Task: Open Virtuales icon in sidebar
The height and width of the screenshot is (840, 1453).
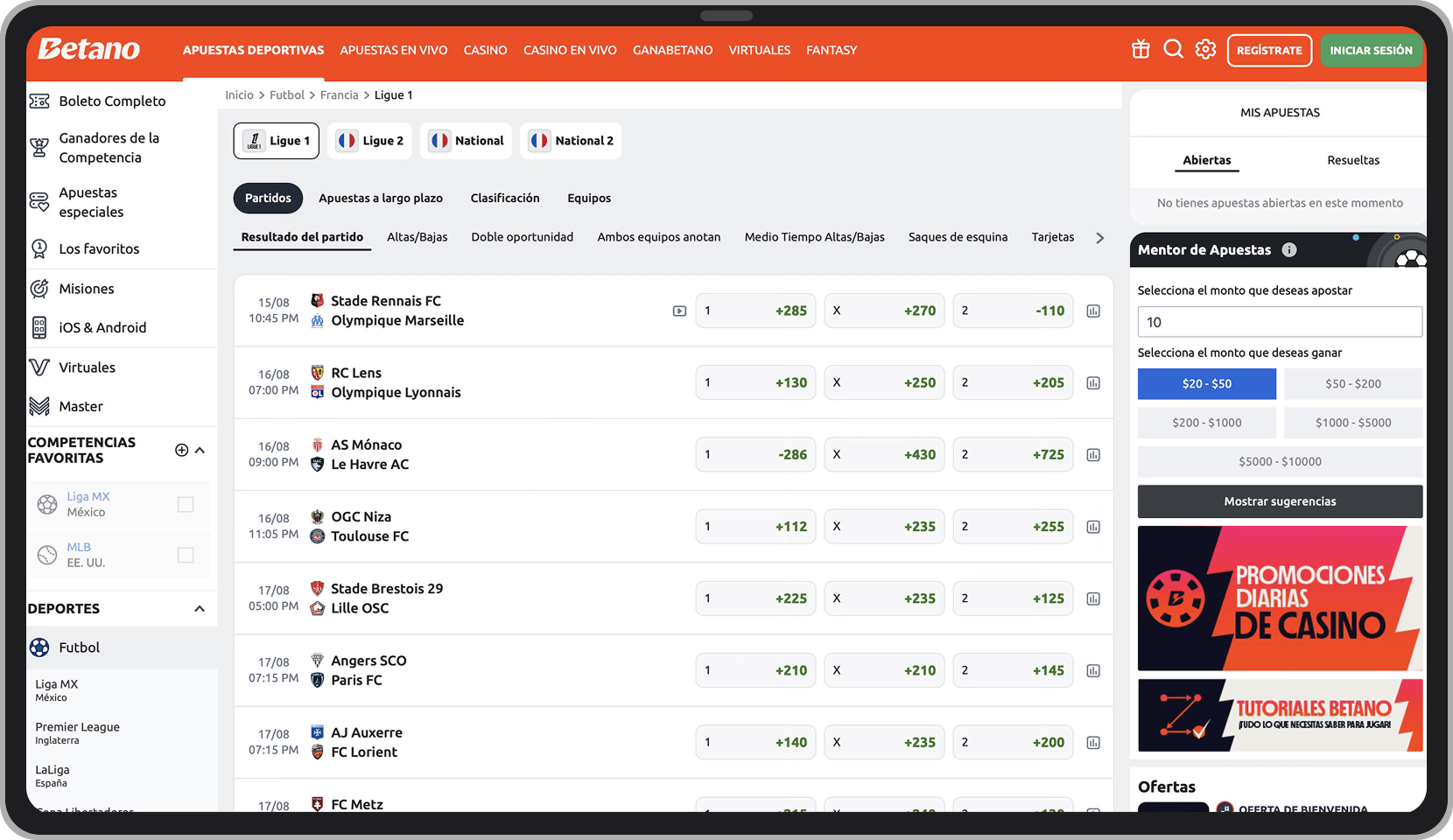Action: point(39,367)
